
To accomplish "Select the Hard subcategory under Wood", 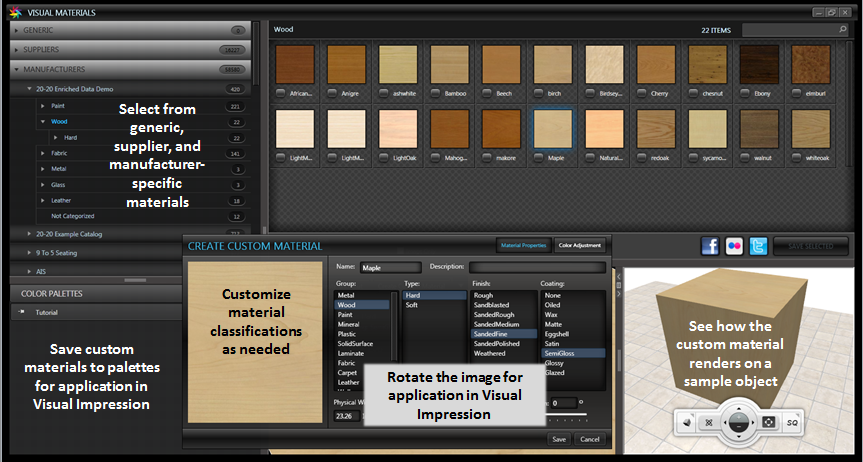I will tap(70, 138).
